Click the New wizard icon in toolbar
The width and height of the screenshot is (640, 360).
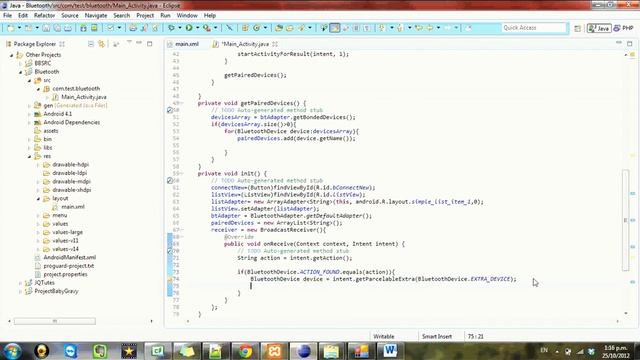tap(11, 28)
